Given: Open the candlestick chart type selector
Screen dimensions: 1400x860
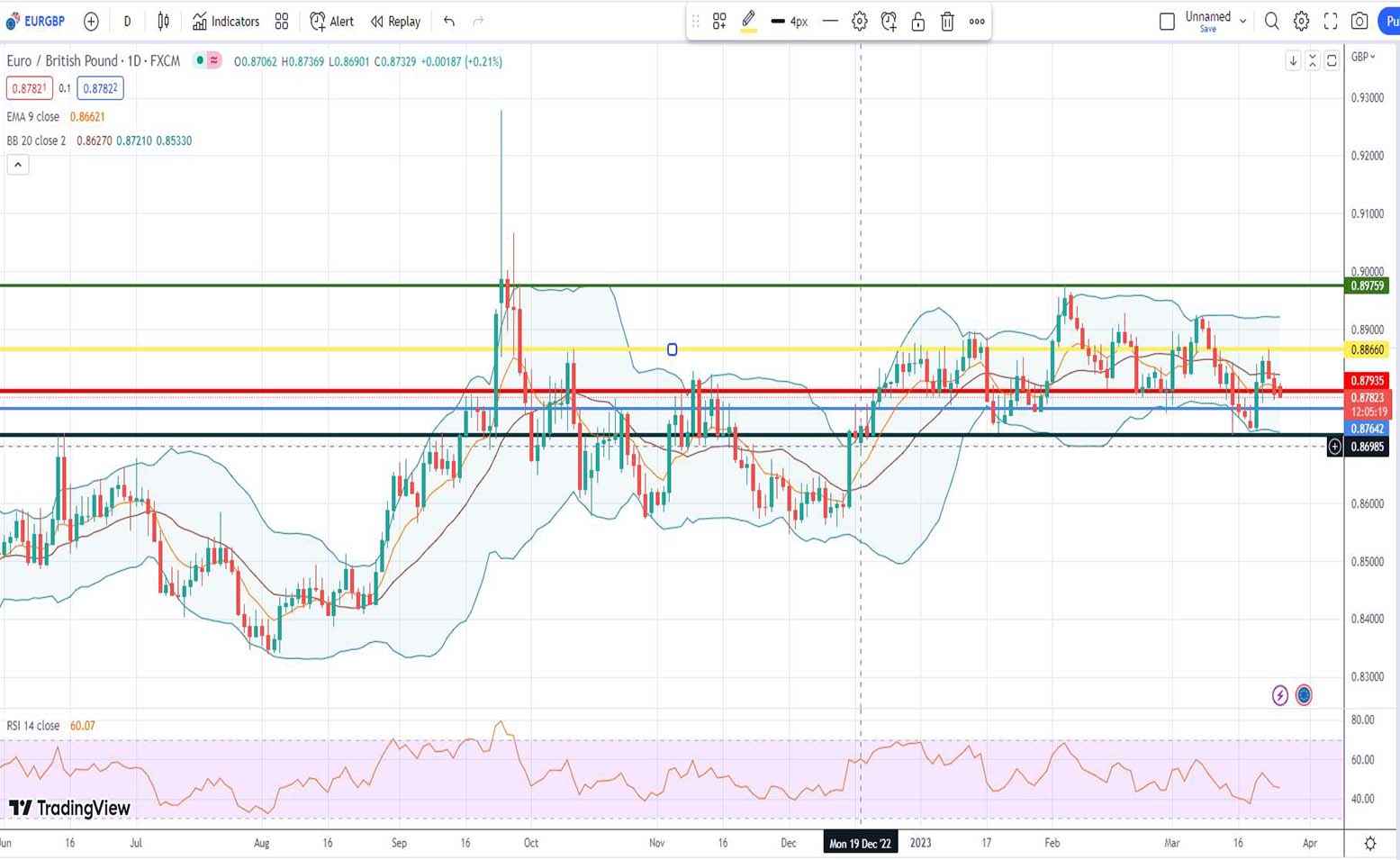Looking at the screenshot, I should [163, 21].
